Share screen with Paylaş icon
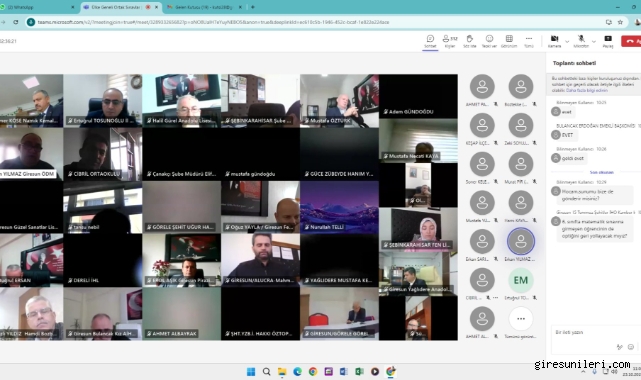The height and width of the screenshot is (380, 641). [x=608, y=41]
